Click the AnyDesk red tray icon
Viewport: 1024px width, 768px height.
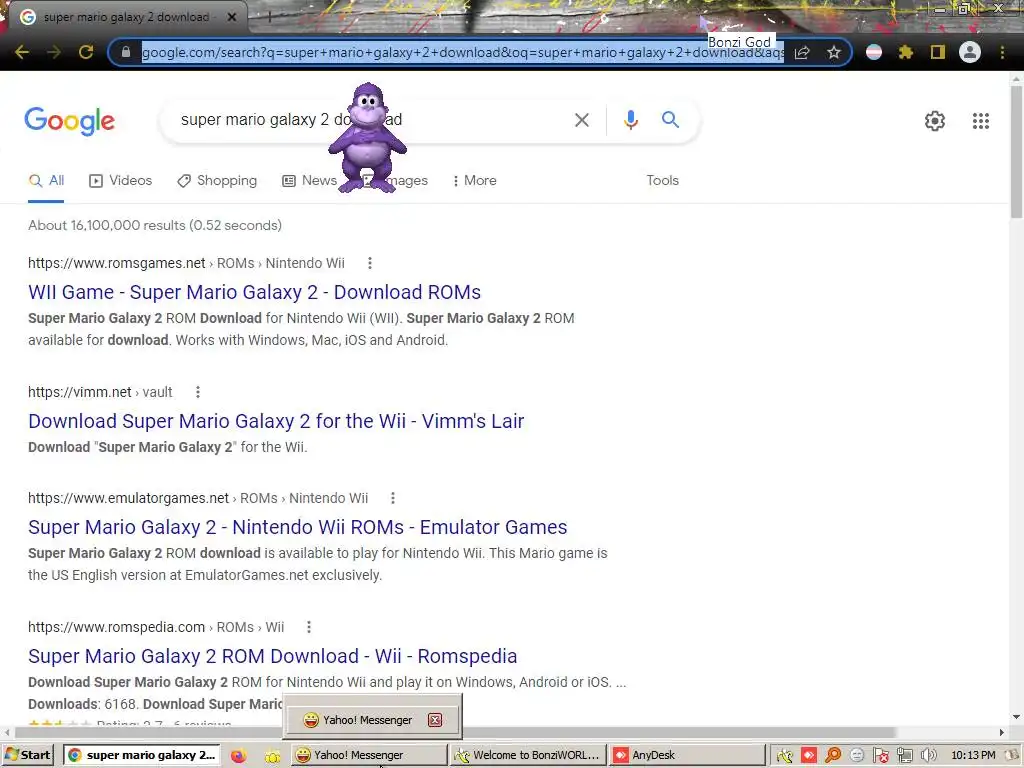[808, 755]
